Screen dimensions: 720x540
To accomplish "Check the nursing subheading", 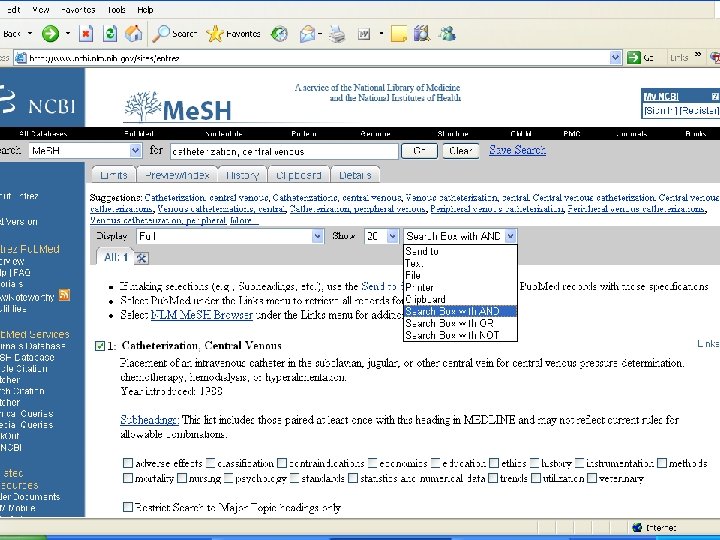I will click(x=182, y=478).
